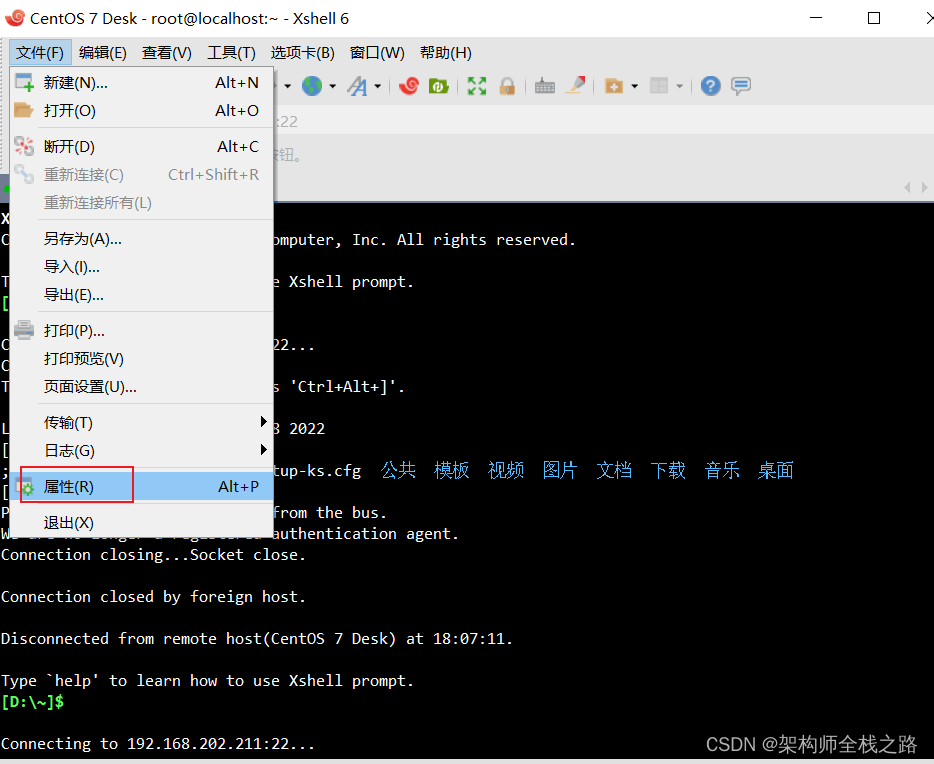This screenshot has width=934, height=764.
Task: Choose 打开(O) in the file menu
Action: click(x=142, y=110)
